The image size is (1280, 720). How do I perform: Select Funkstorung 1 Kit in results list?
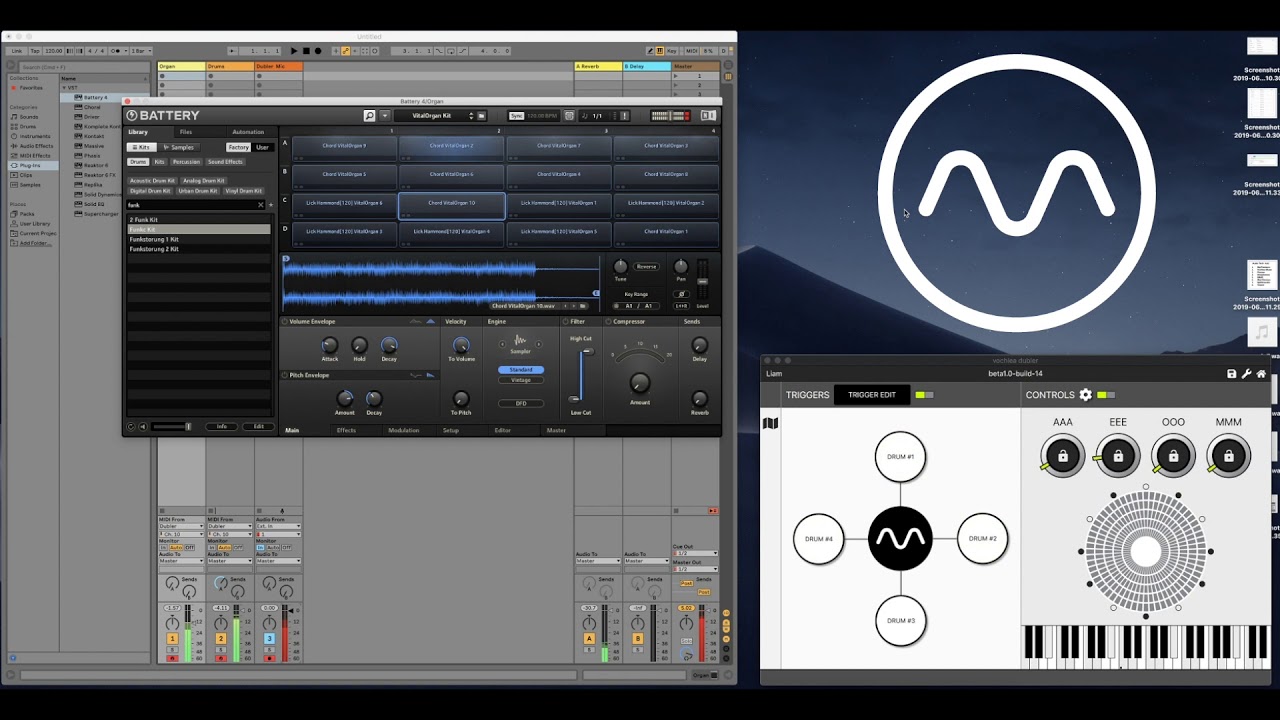click(199, 239)
